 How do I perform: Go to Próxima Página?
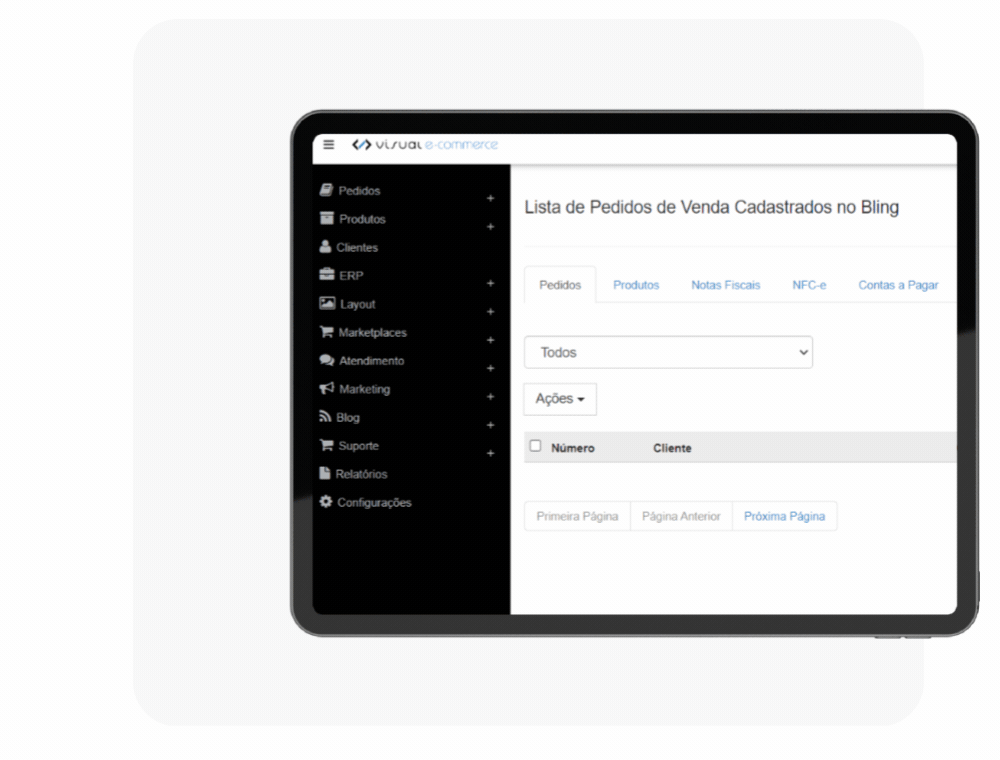tap(784, 516)
